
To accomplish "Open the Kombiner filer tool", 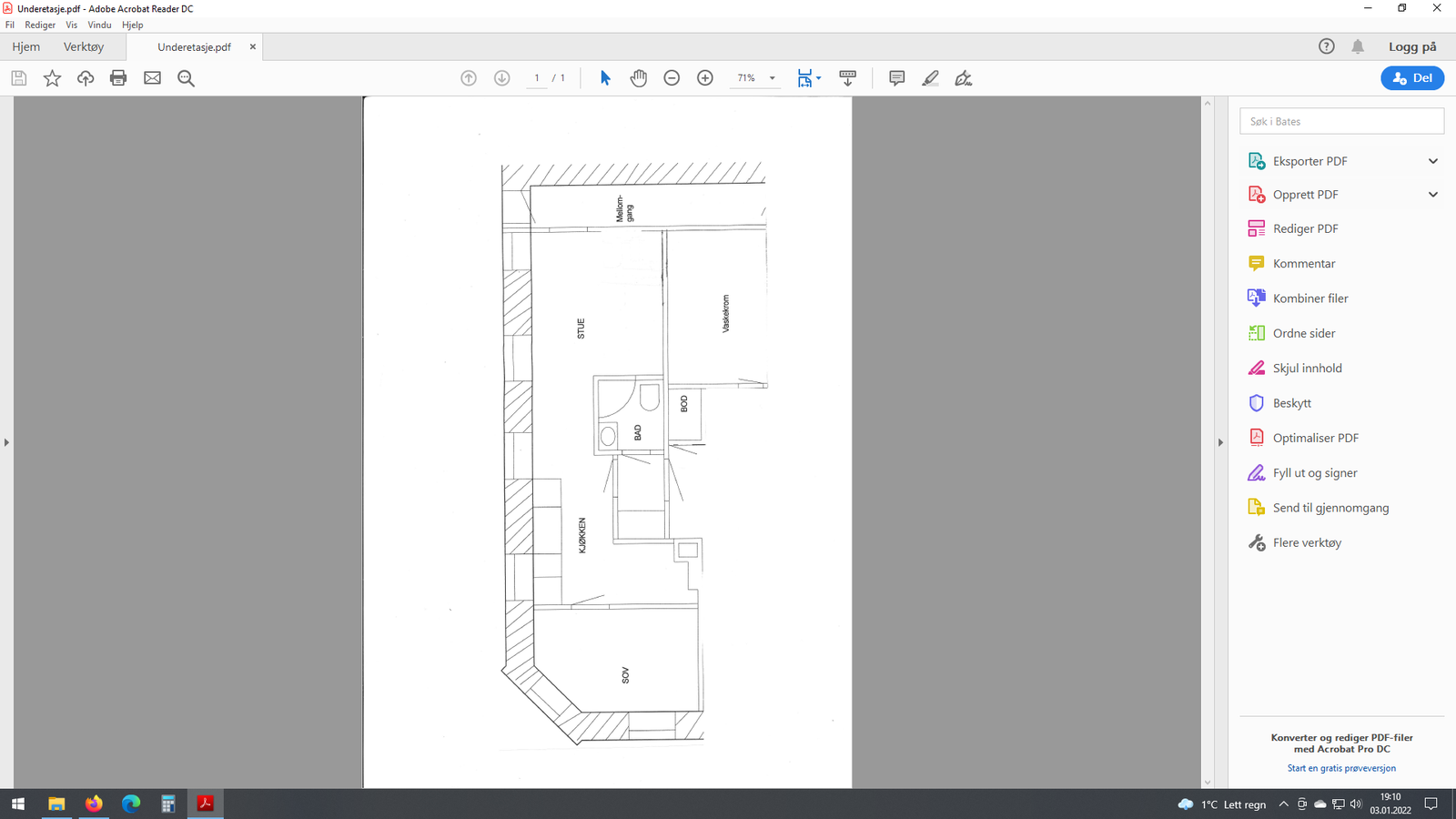I will click(x=1310, y=298).
